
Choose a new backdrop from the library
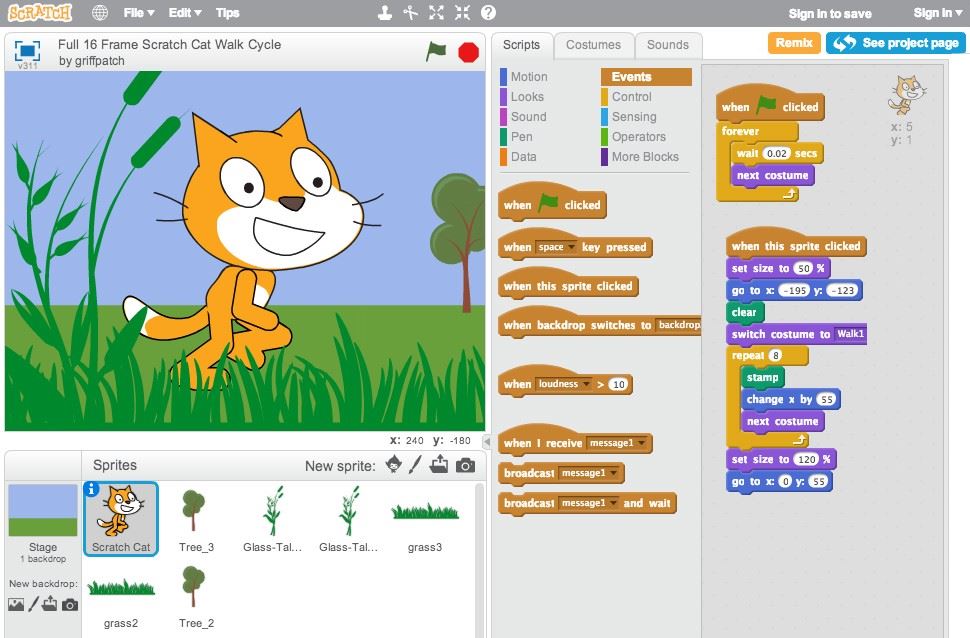click(16, 604)
